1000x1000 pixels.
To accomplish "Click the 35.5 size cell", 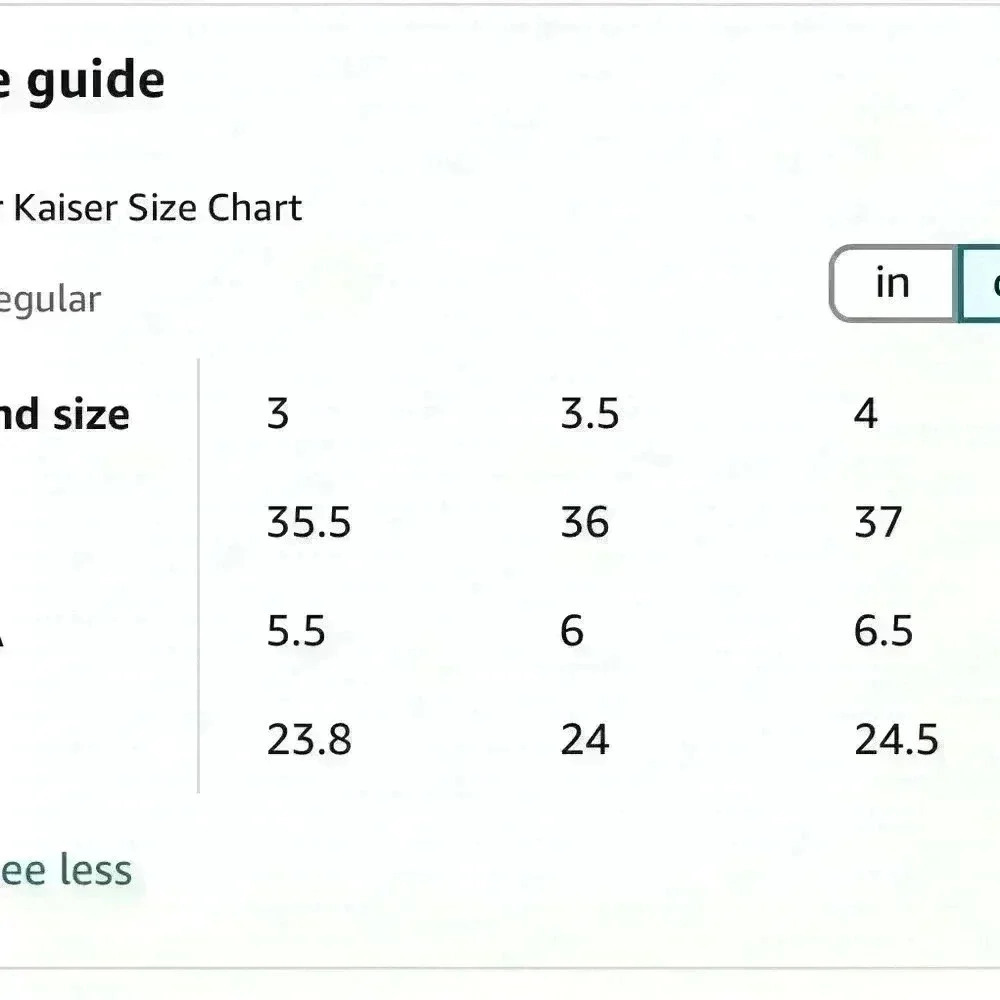I will [309, 522].
